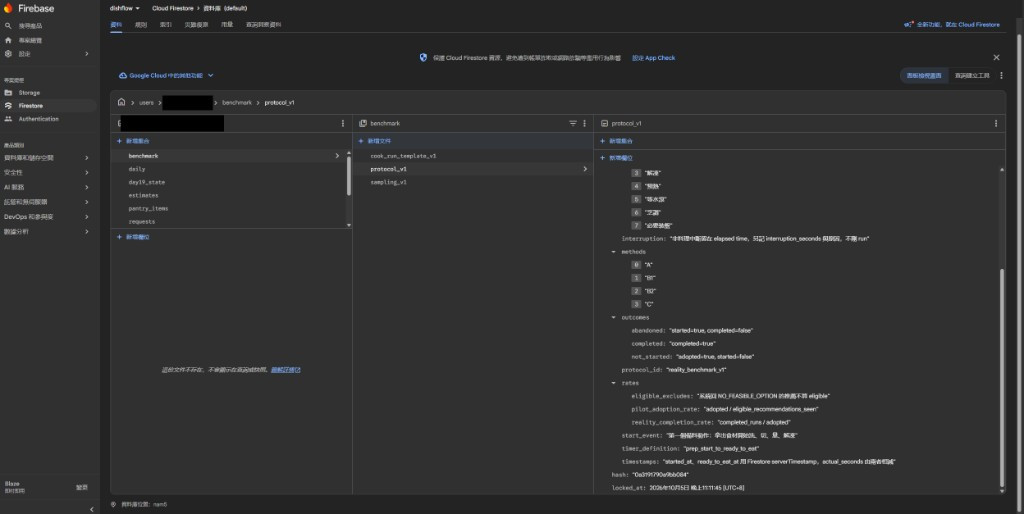
Task: Open the kebab menu of the user document panel
Action: pos(343,123)
